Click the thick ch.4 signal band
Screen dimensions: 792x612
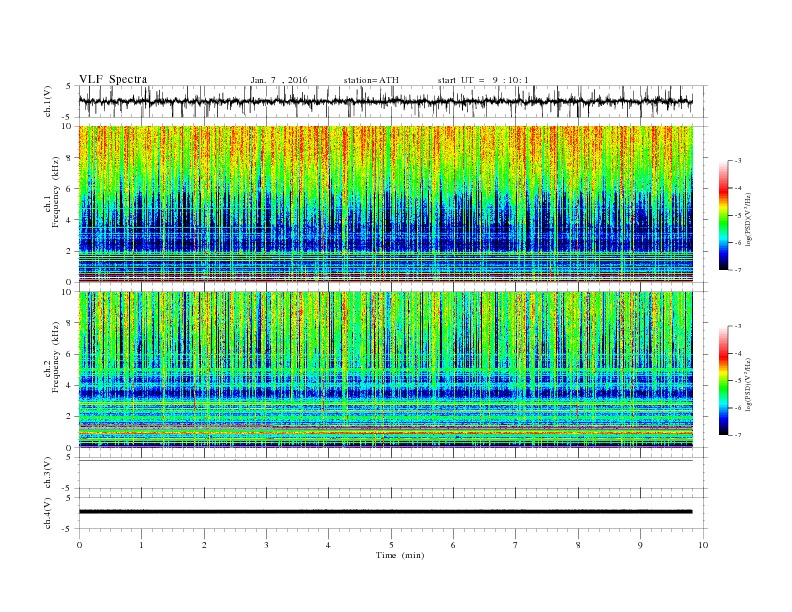(386, 512)
